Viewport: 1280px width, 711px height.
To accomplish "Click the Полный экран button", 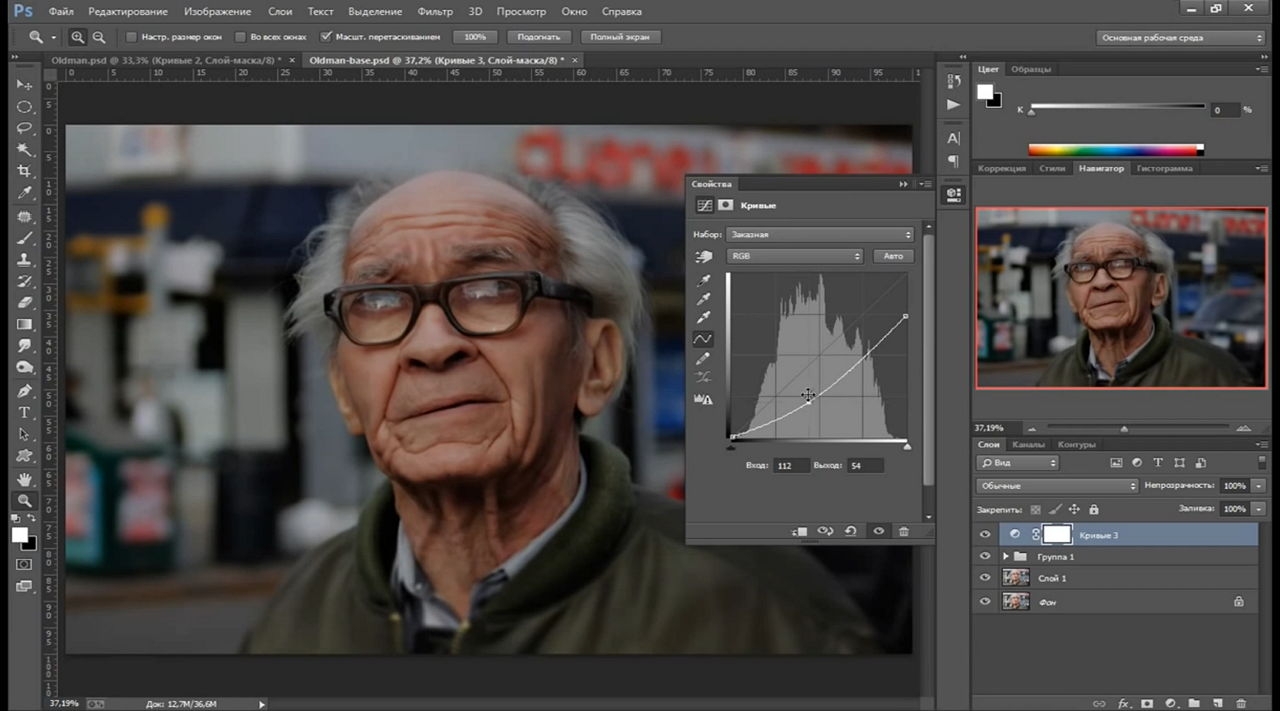I will [x=620, y=37].
